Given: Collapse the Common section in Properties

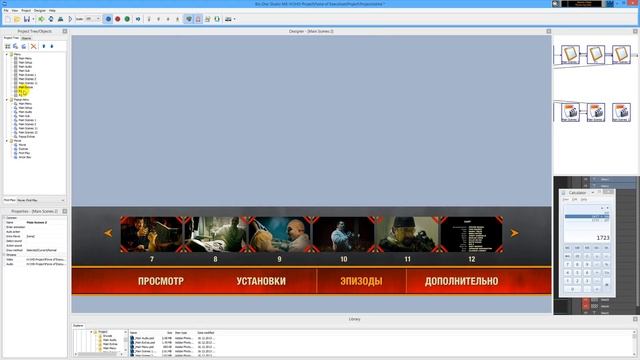Looking at the screenshot, I should pos(4,218).
